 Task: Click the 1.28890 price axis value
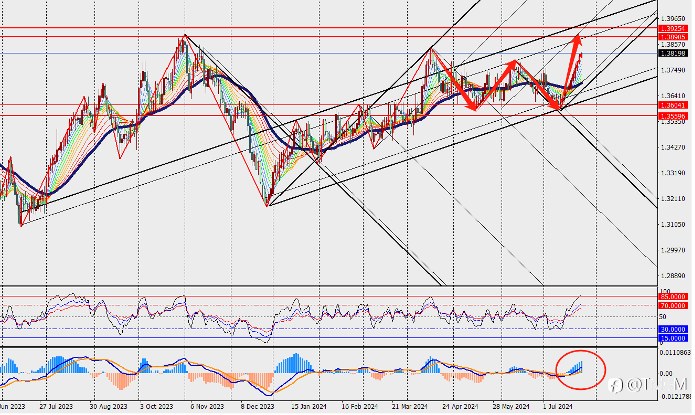point(673,276)
